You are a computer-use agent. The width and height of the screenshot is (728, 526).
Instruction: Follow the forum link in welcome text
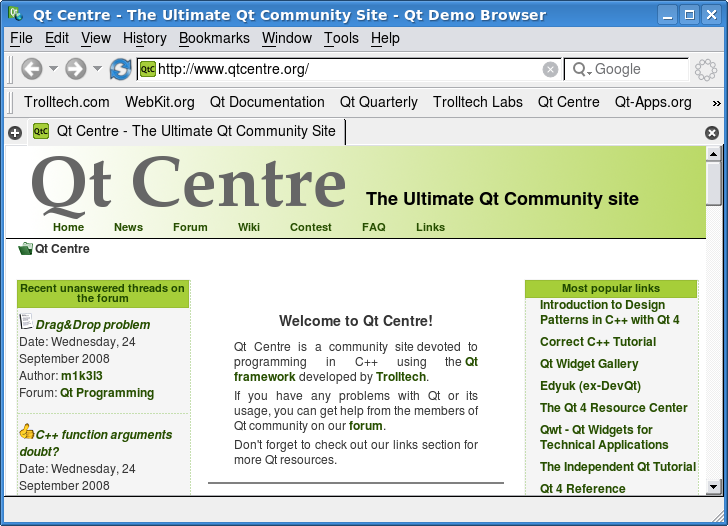(365, 426)
